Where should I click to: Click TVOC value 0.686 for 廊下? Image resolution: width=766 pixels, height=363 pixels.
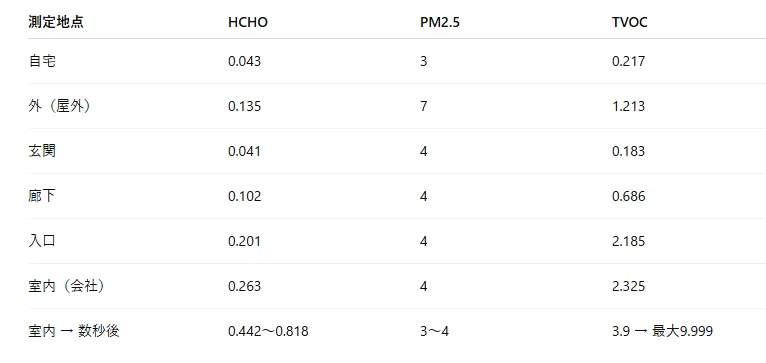[628, 196]
